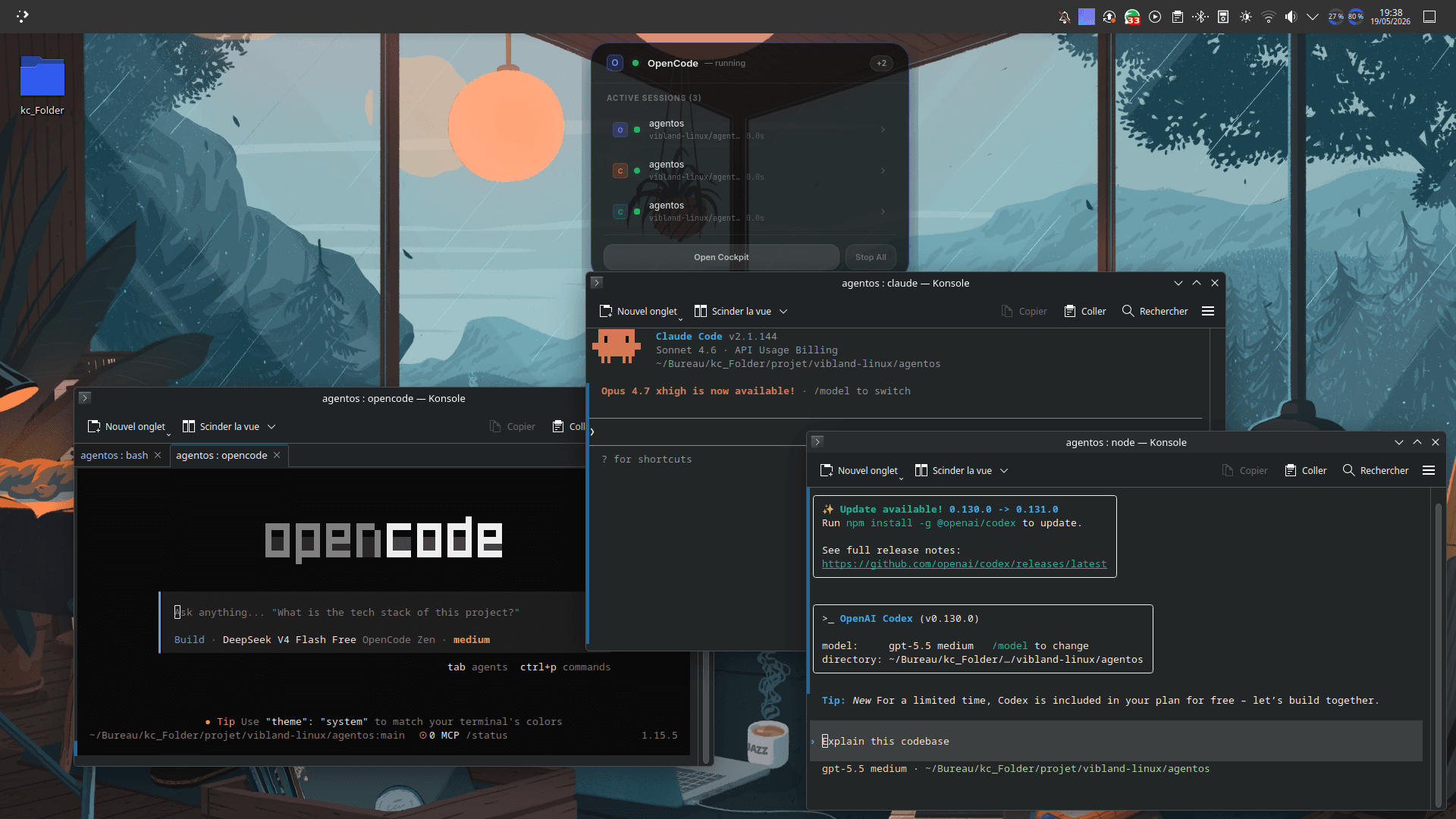Click terminal icon in claude Konsole title bar

point(597,283)
